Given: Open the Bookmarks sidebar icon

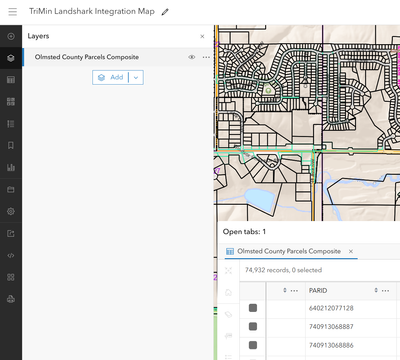Looking at the screenshot, I should (x=11, y=146).
